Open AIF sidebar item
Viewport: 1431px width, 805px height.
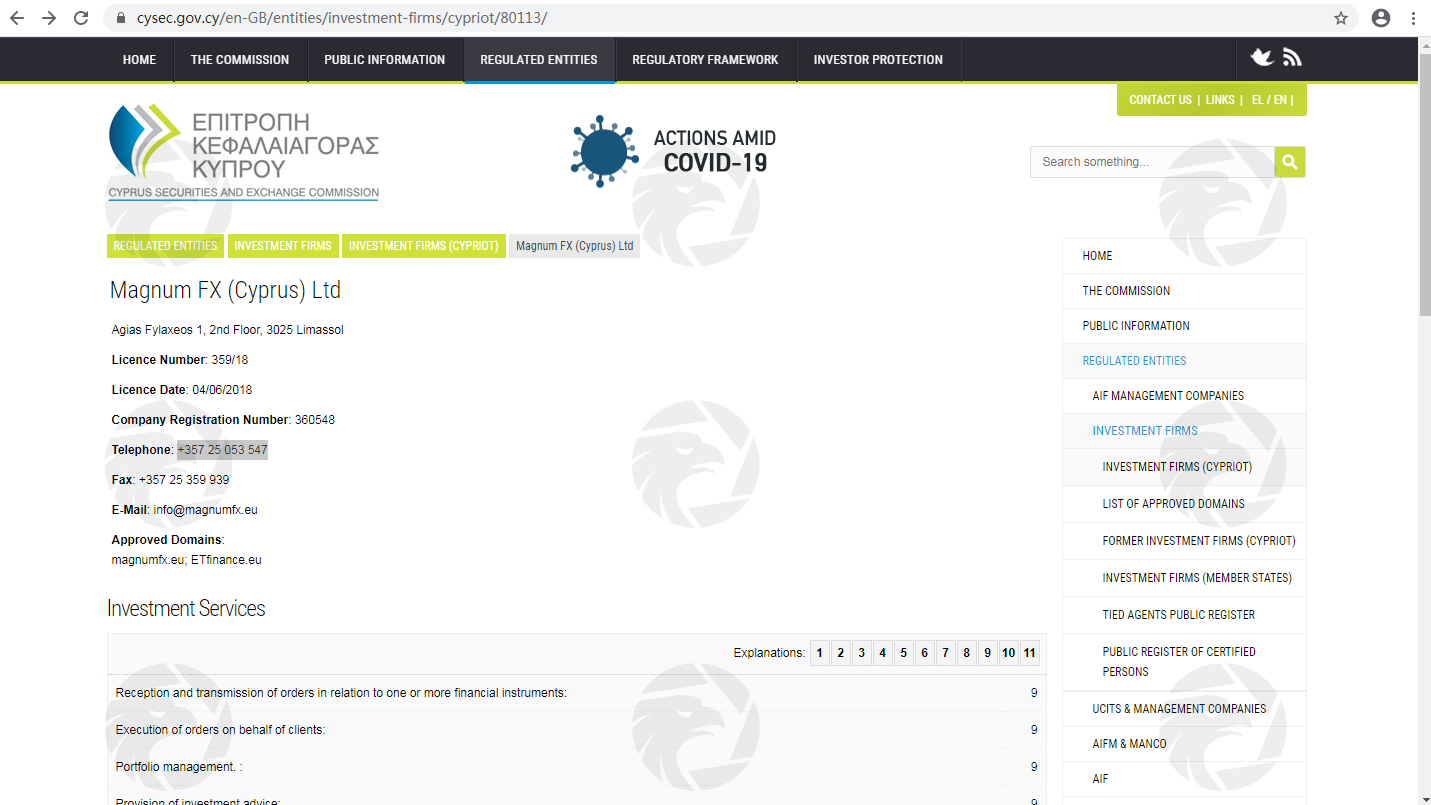[1184, 779]
